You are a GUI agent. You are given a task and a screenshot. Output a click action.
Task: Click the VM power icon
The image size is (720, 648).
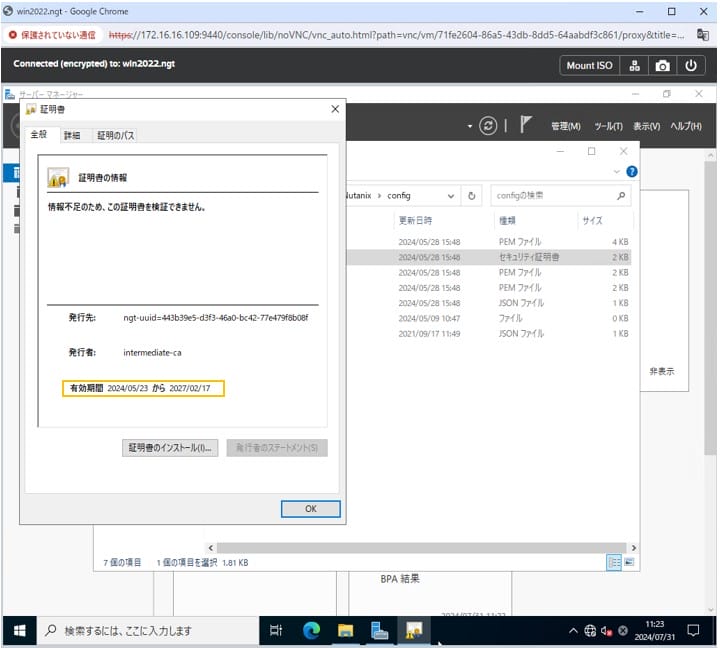(x=690, y=65)
